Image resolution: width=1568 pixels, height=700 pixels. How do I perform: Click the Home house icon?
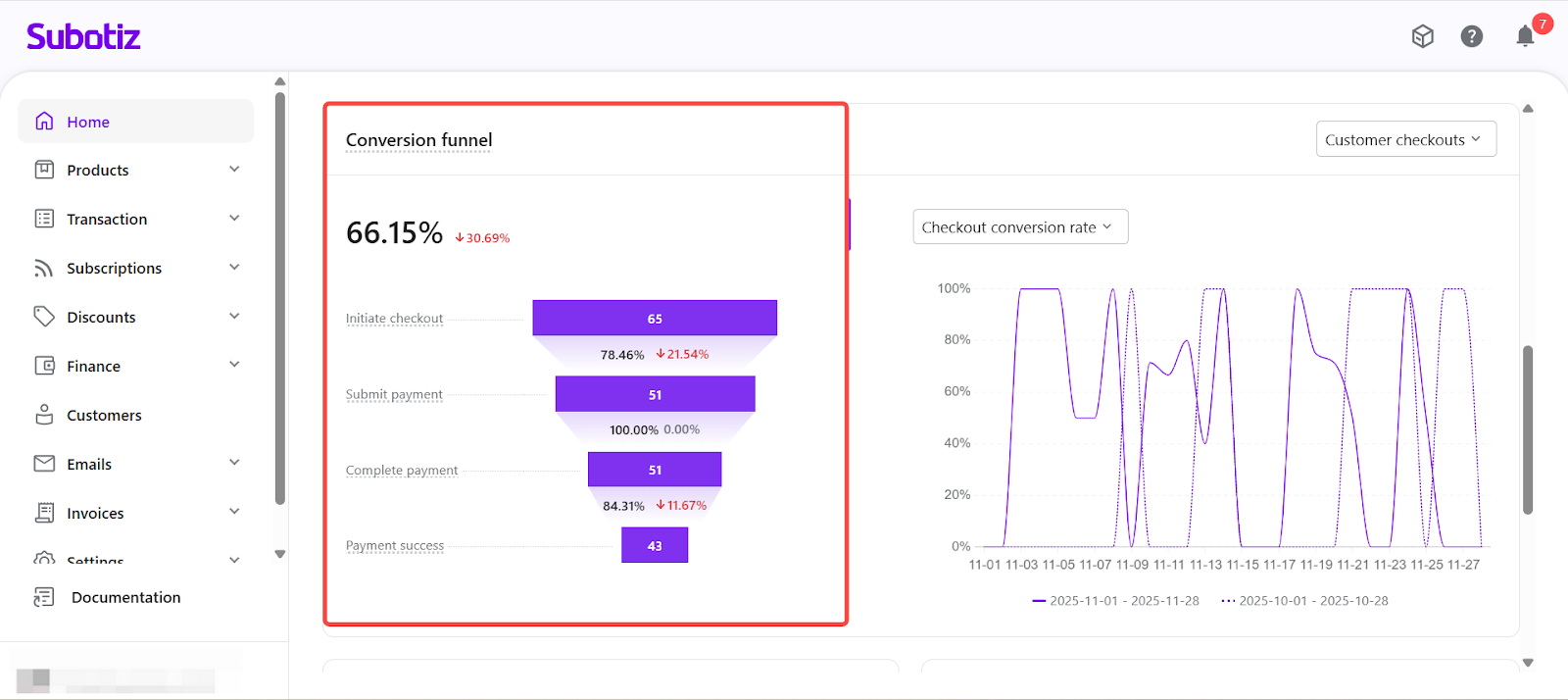[x=44, y=122]
